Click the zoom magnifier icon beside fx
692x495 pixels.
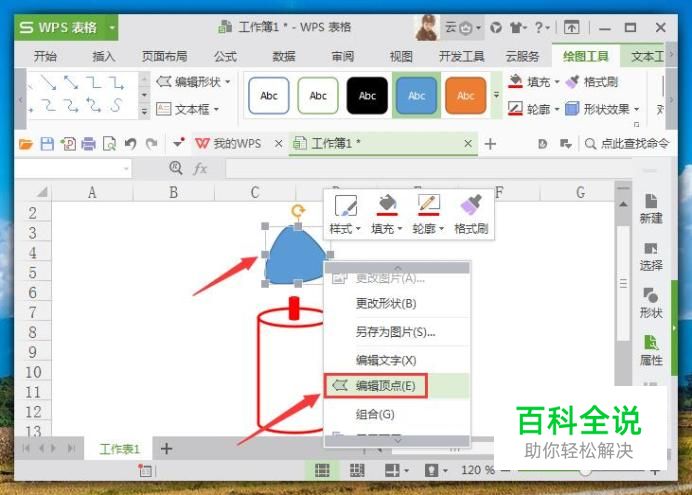point(176,168)
